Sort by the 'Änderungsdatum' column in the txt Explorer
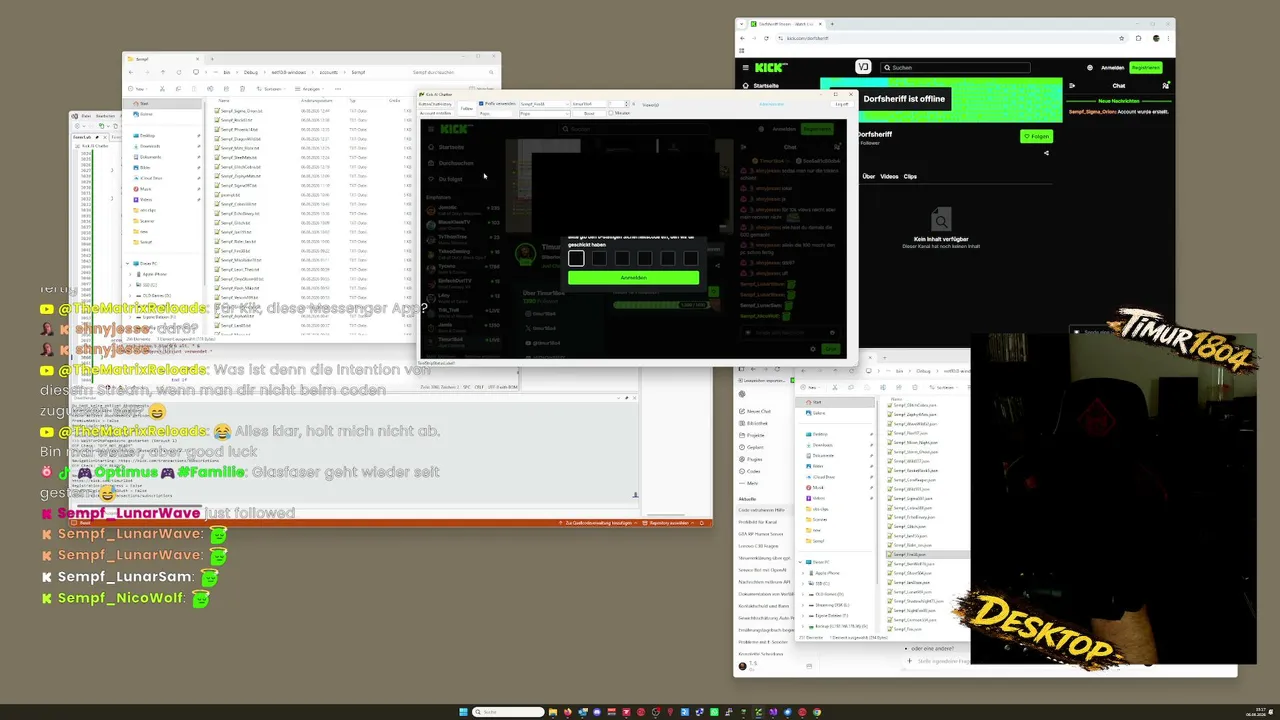 tap(316, 100)
